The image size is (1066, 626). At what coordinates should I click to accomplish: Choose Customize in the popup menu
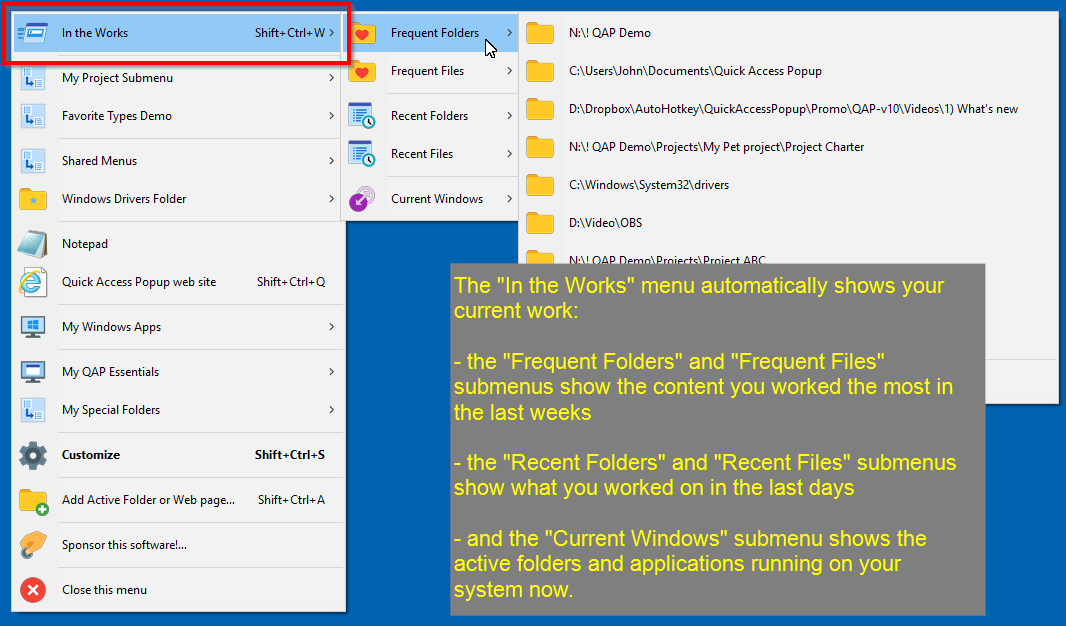click(x=178, y=455)
